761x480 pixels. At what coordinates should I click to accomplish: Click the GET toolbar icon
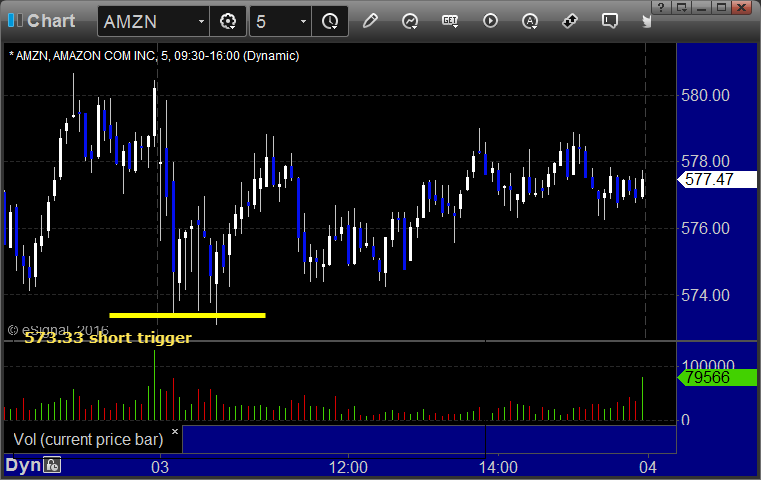(x=450, y=21)
